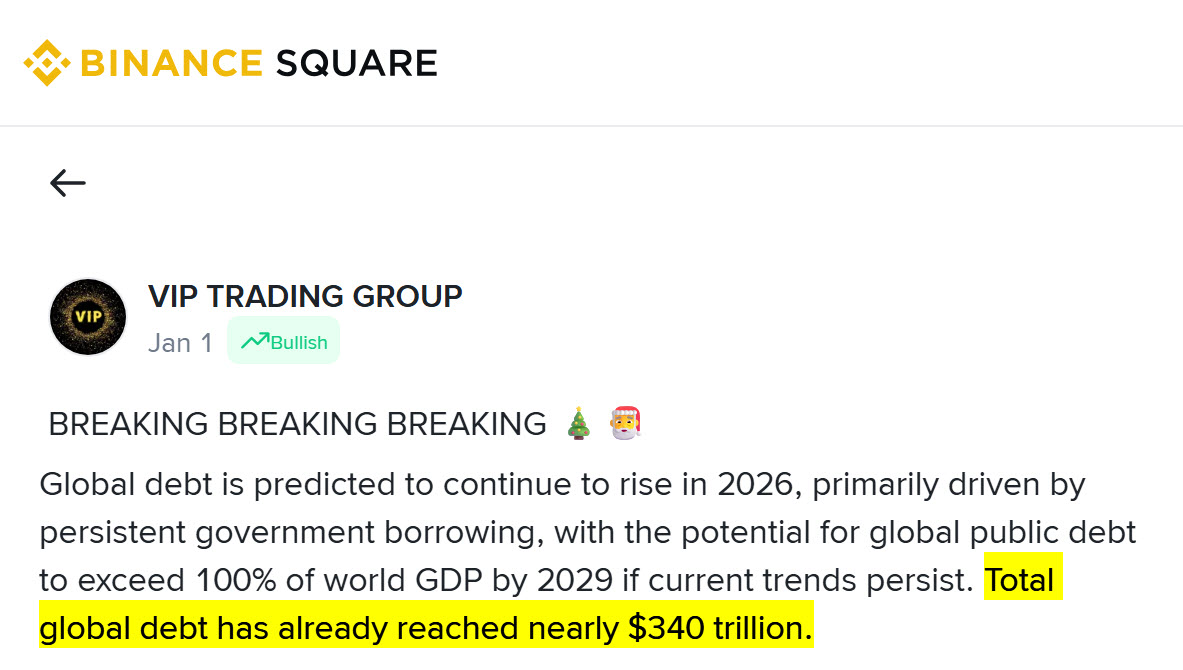
Task: Click the Christmas tree emoji
Action: pos(579,424)
